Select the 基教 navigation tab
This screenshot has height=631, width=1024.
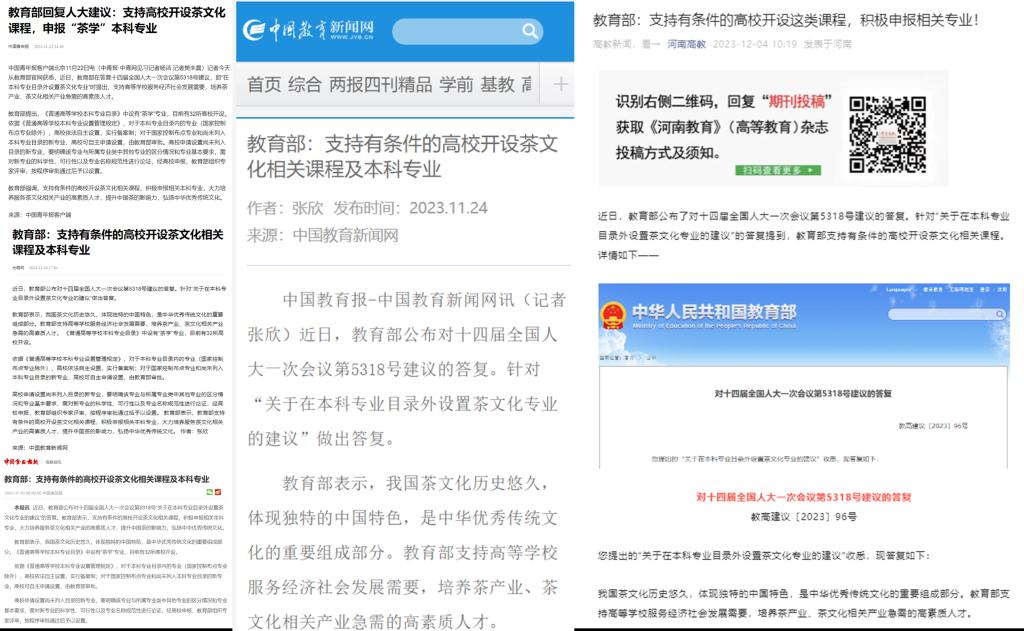[x=498, y=84]
